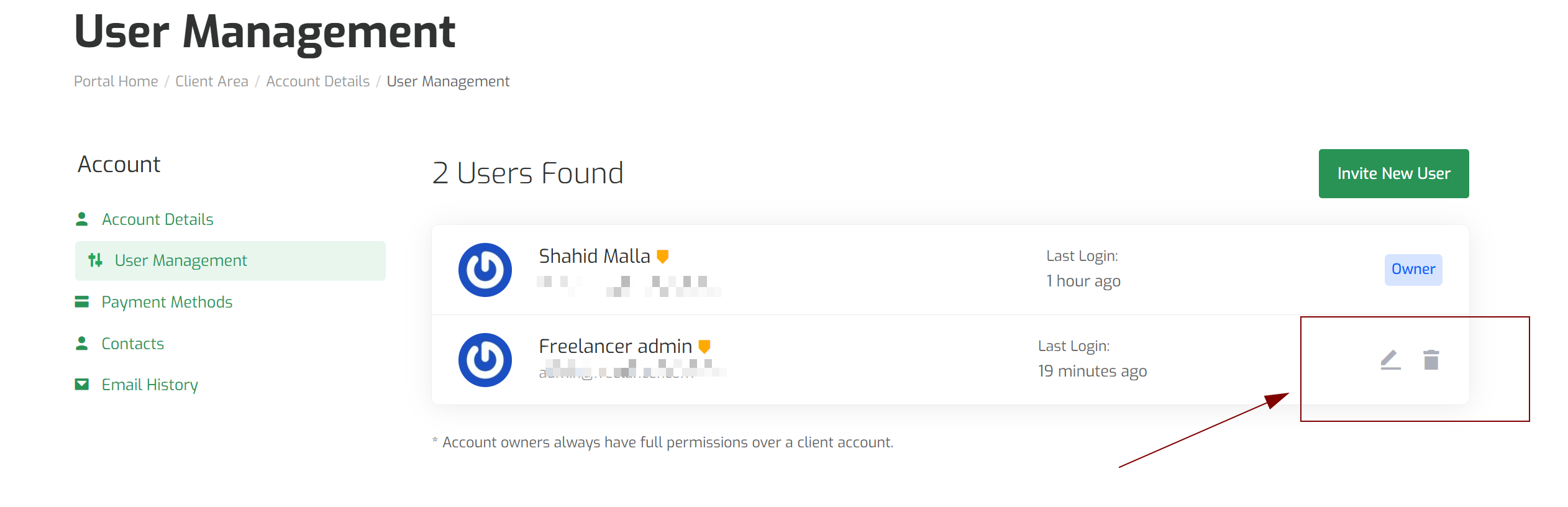Click the Owner badge for Shahid Malla
The image size is (1568, 507).
[1413, 270]
